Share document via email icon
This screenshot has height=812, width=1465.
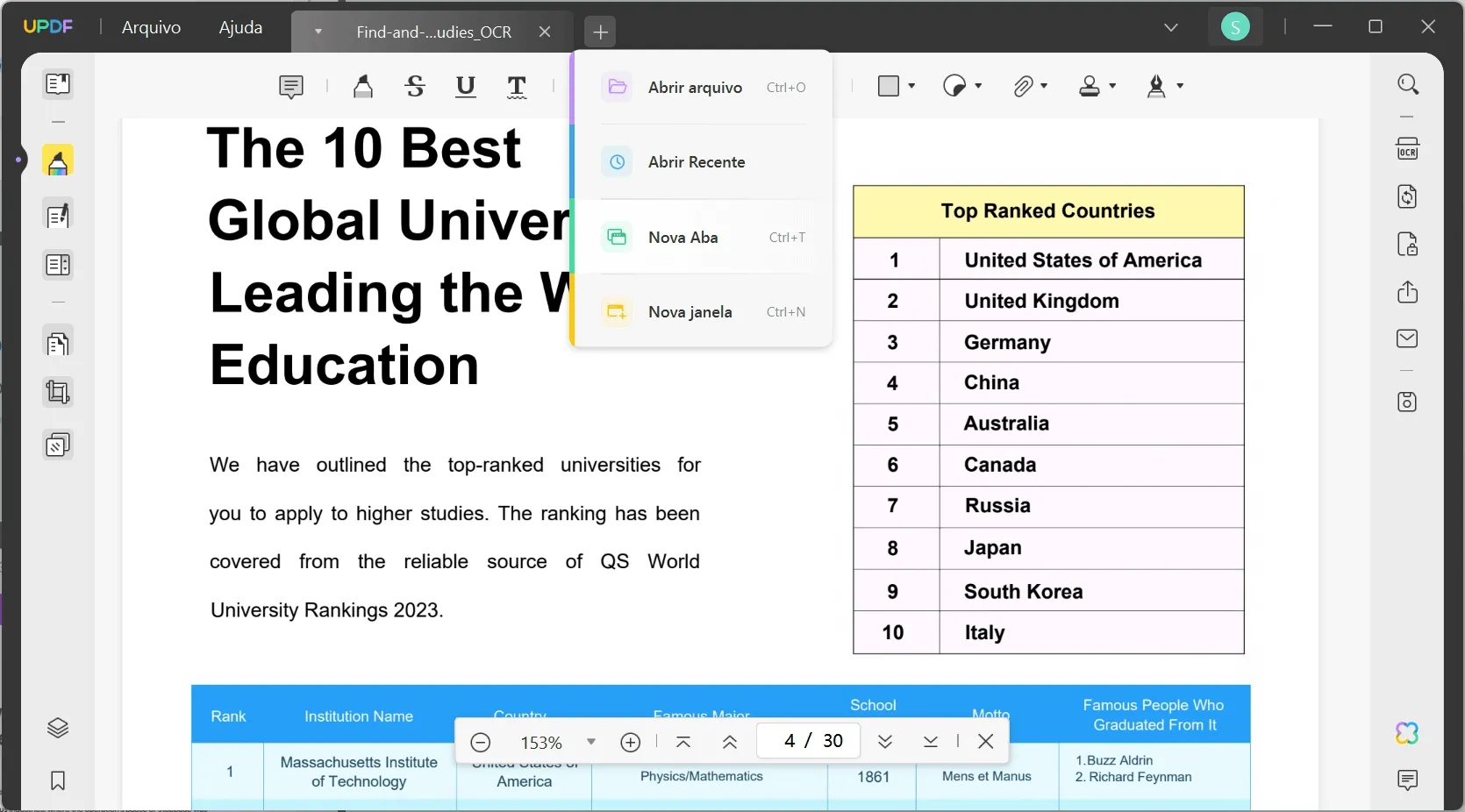pos(1407,338)
